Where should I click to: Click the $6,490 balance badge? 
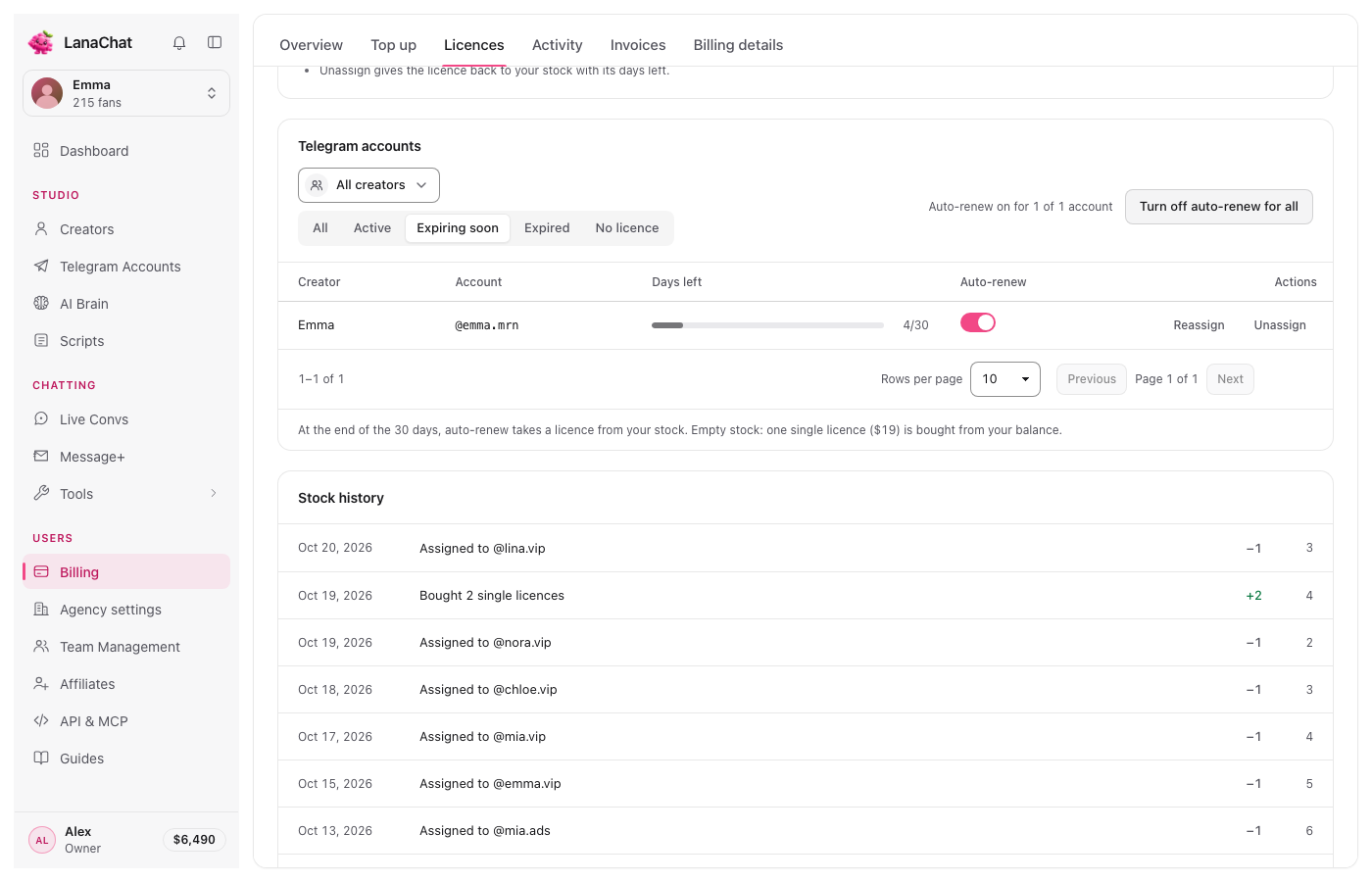pyautogui.click(x=194, y=840)
